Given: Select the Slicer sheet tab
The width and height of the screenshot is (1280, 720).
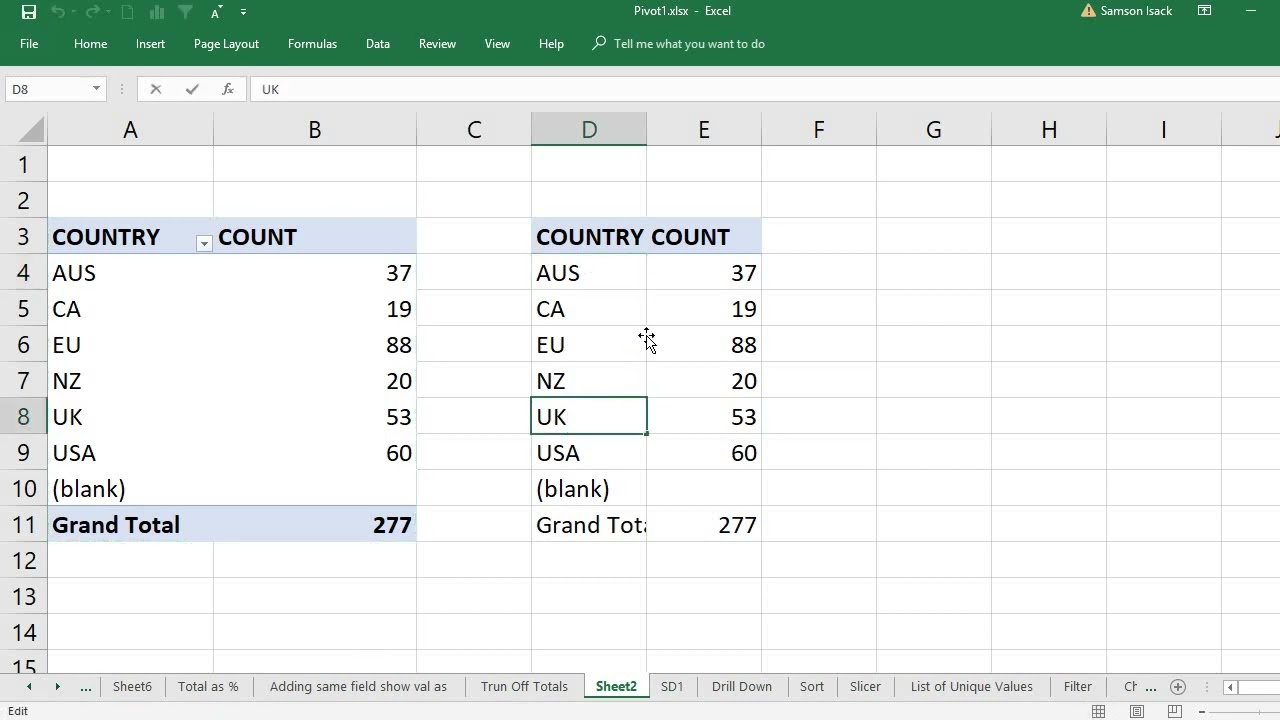Looking at the screenshot, I should click(865, 687).
